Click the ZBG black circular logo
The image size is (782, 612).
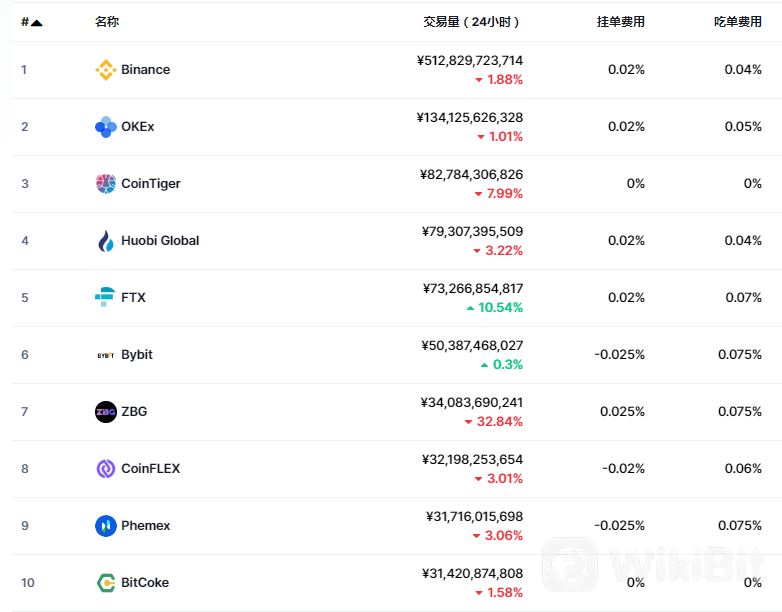click(x=106, y=412)
